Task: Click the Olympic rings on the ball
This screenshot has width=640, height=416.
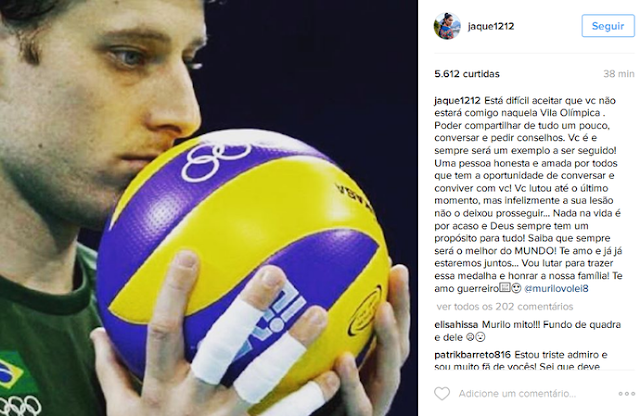Action: pos(216,160)
